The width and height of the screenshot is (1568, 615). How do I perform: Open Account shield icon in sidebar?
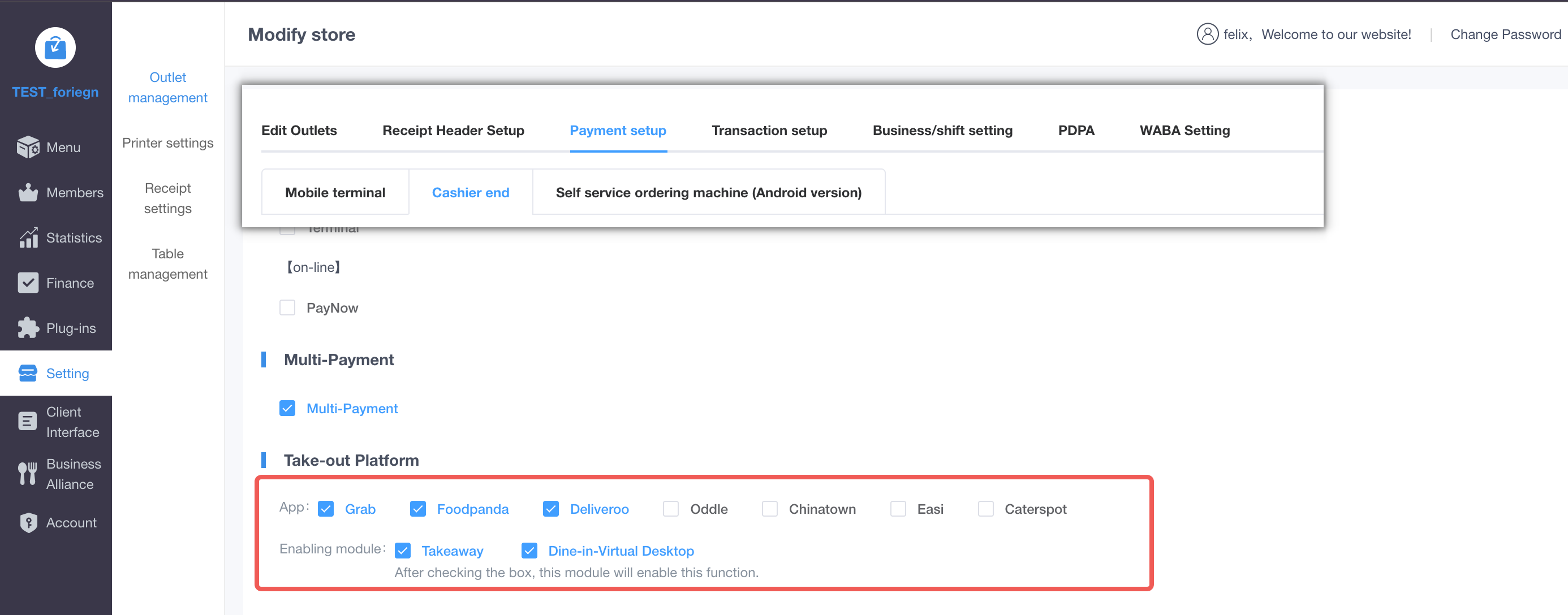tap(28, 522)
